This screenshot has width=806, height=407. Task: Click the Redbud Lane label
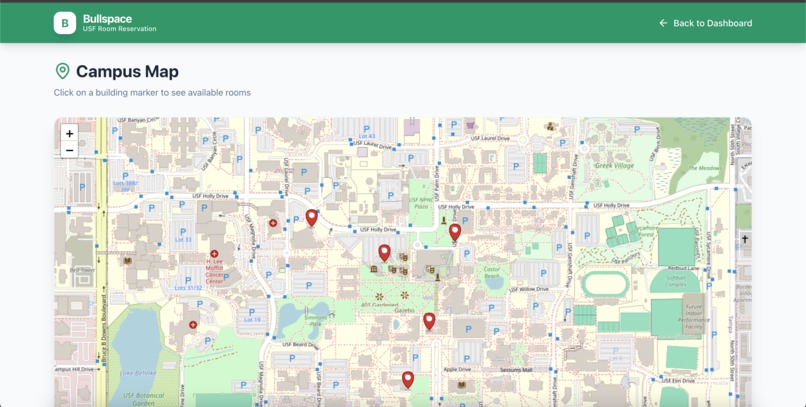[x=683, y=268]
